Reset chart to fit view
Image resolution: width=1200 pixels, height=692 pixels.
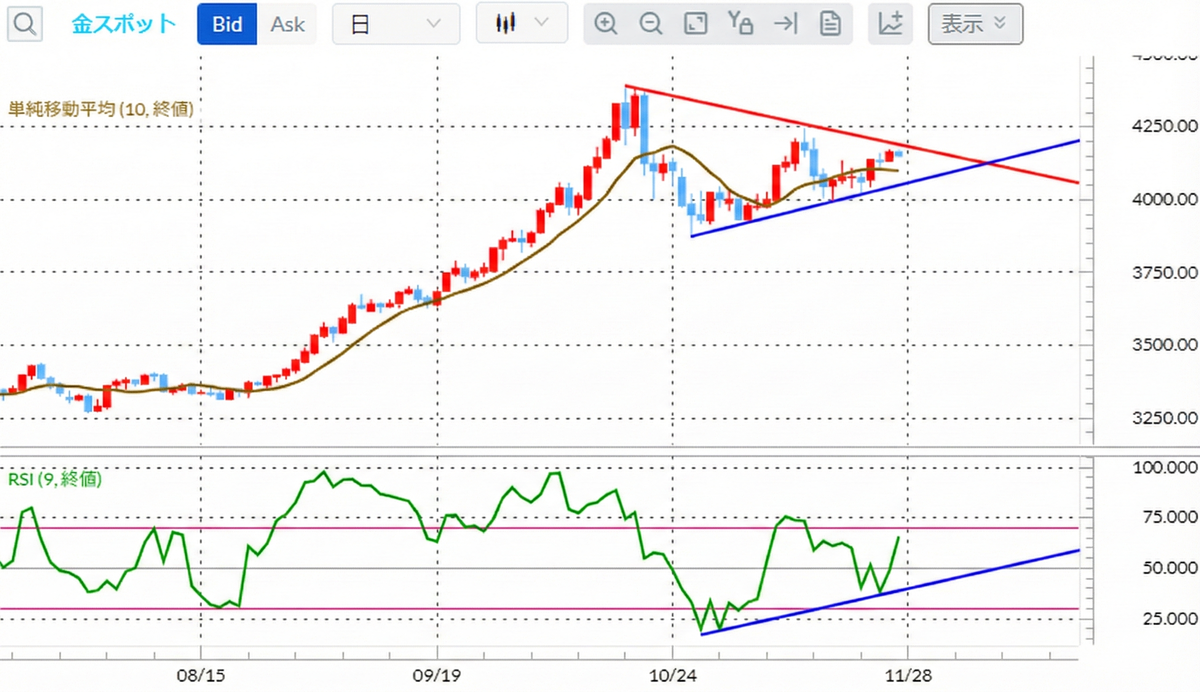click(696, 24)
